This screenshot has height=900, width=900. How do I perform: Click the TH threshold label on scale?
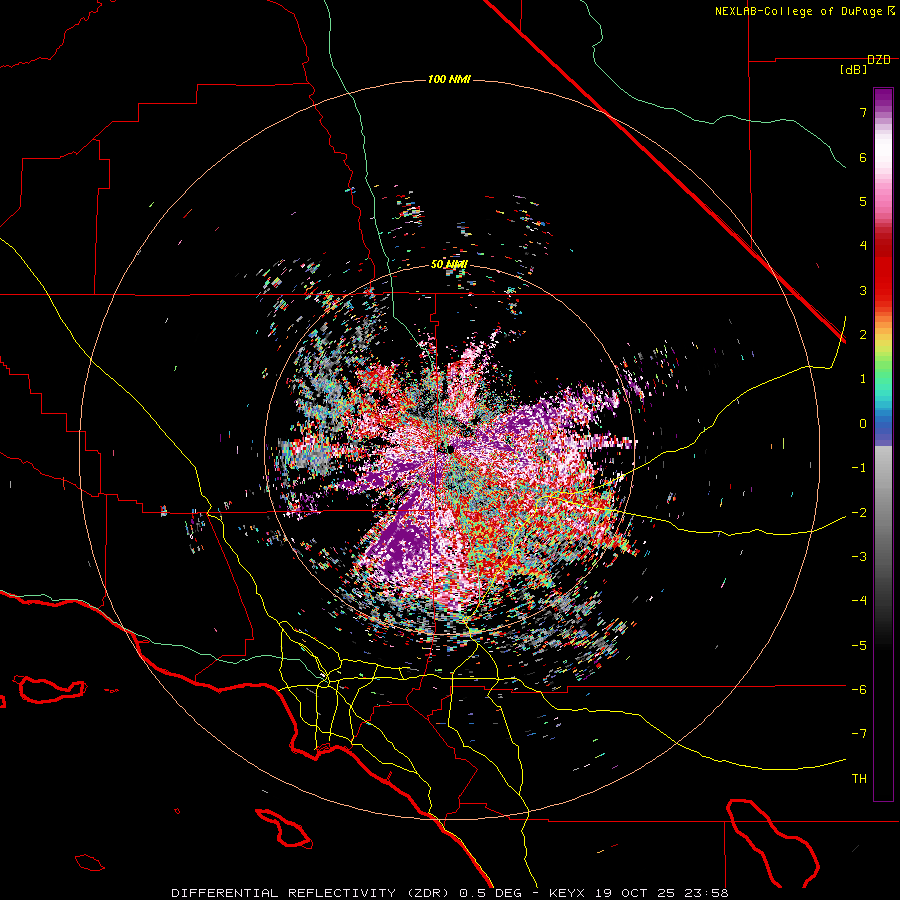tap(859, 778)
